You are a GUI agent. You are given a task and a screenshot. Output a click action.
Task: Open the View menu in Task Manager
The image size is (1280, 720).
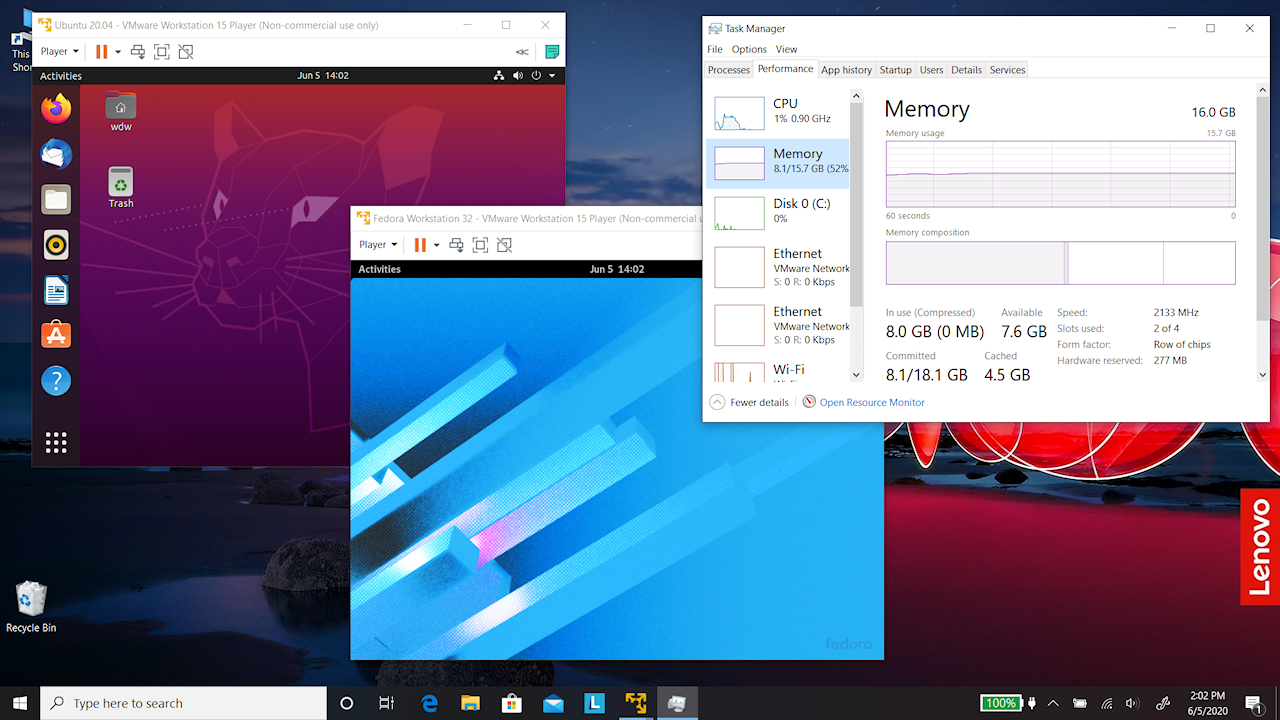(787, 49)
